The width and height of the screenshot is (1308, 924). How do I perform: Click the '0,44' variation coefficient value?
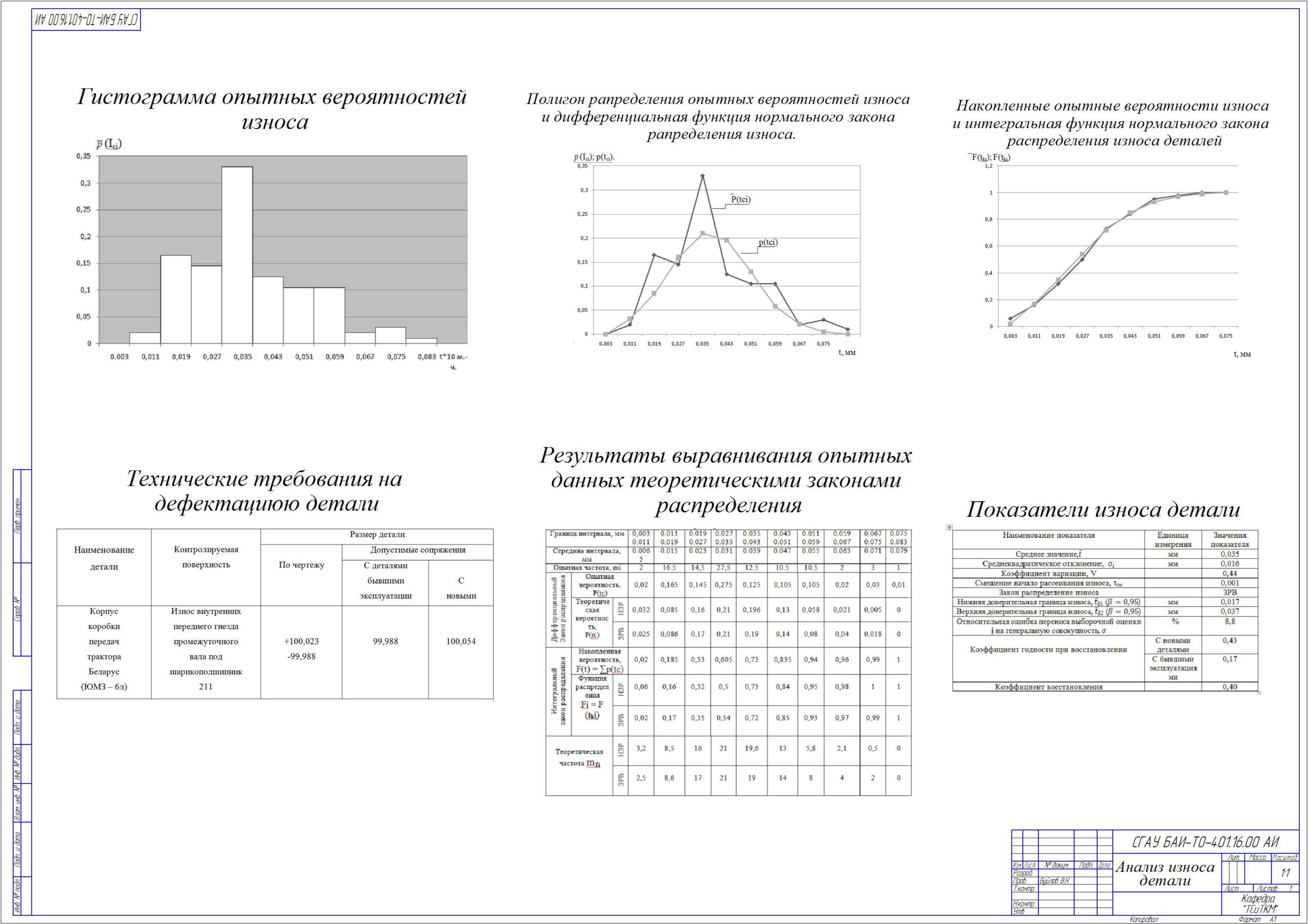pyautogui.click(x=1229, y=573)
